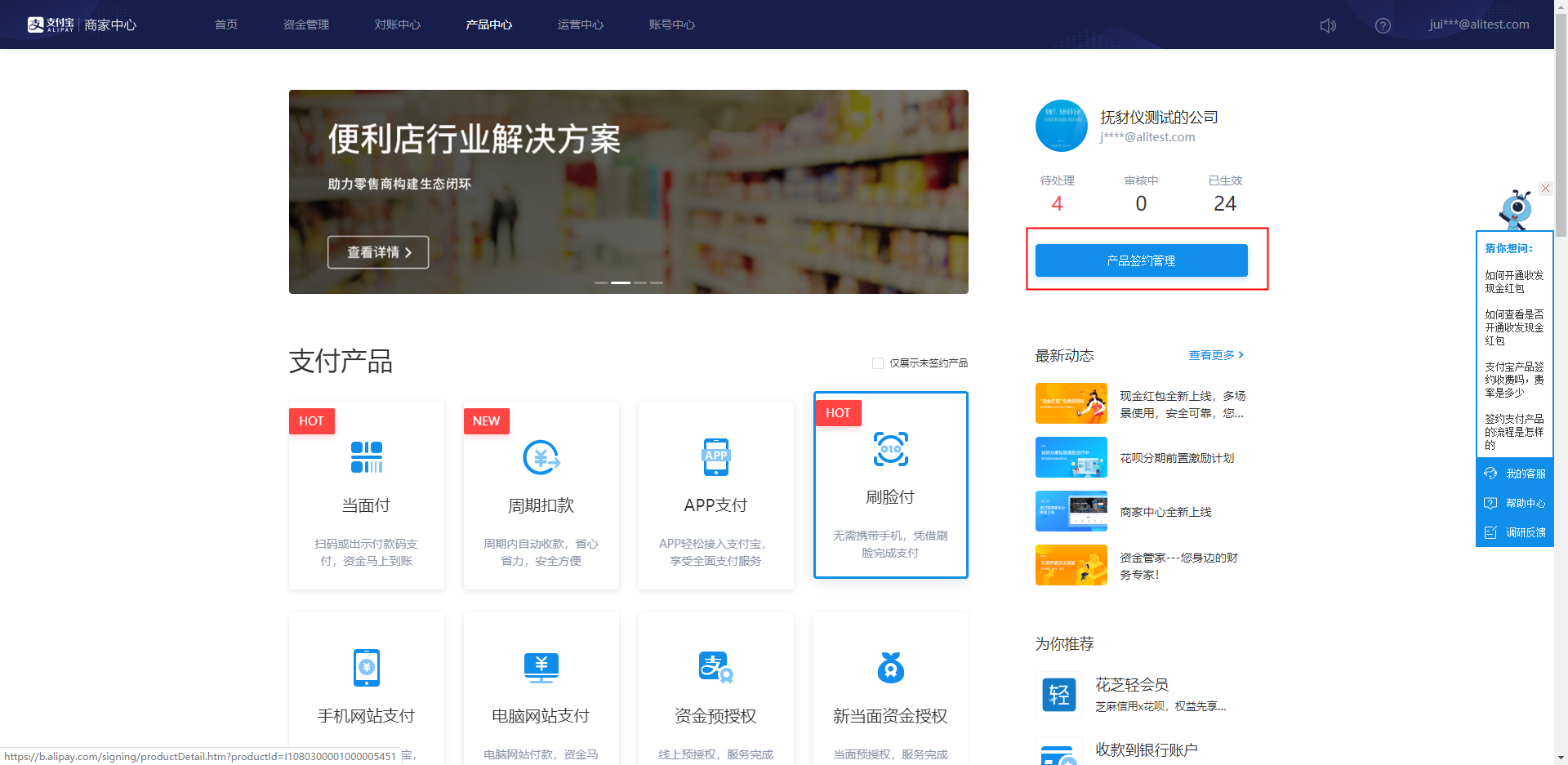
Task: Open the 查看更多 link
Action: (x=1216, y=355)
